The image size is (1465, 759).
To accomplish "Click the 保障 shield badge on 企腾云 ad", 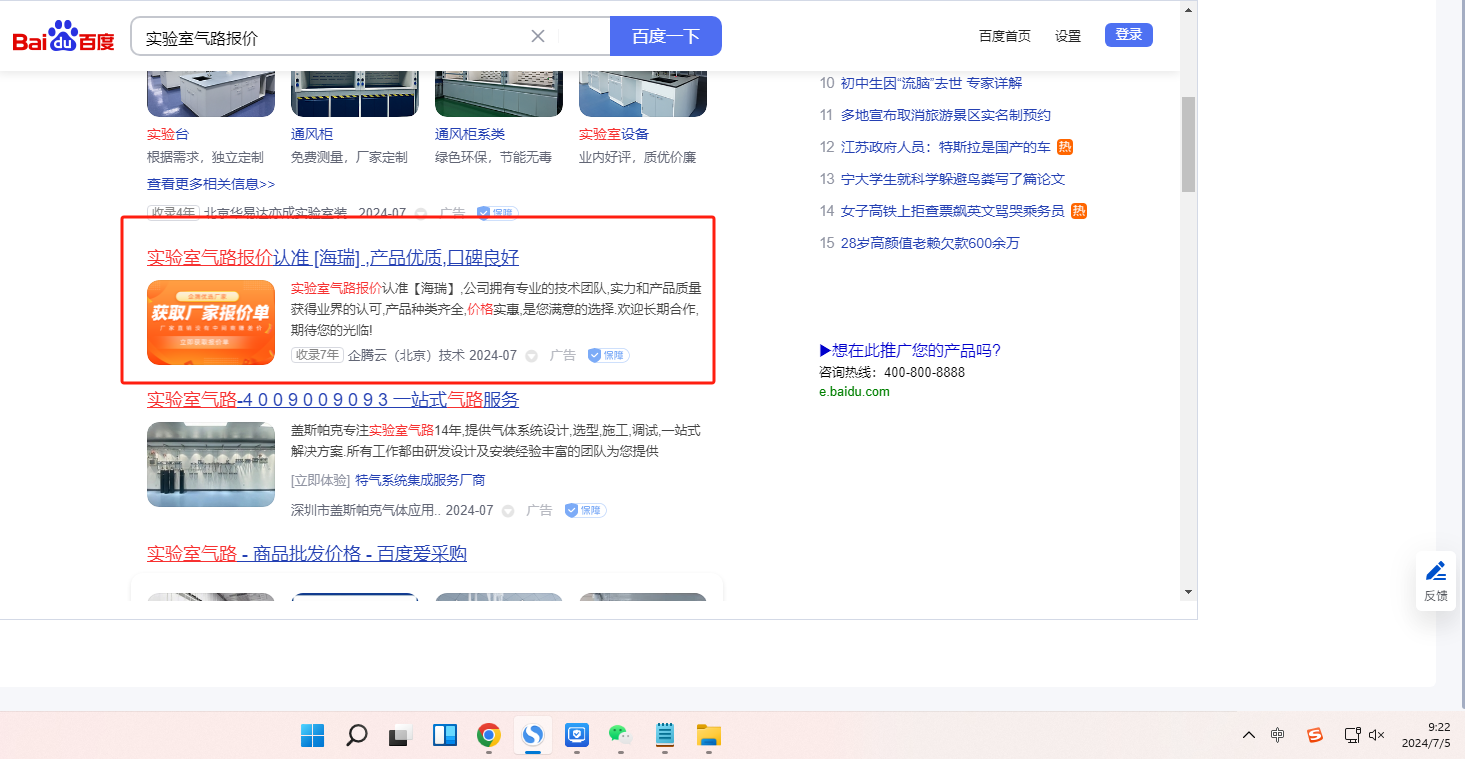I will click(x=608, y=355).
